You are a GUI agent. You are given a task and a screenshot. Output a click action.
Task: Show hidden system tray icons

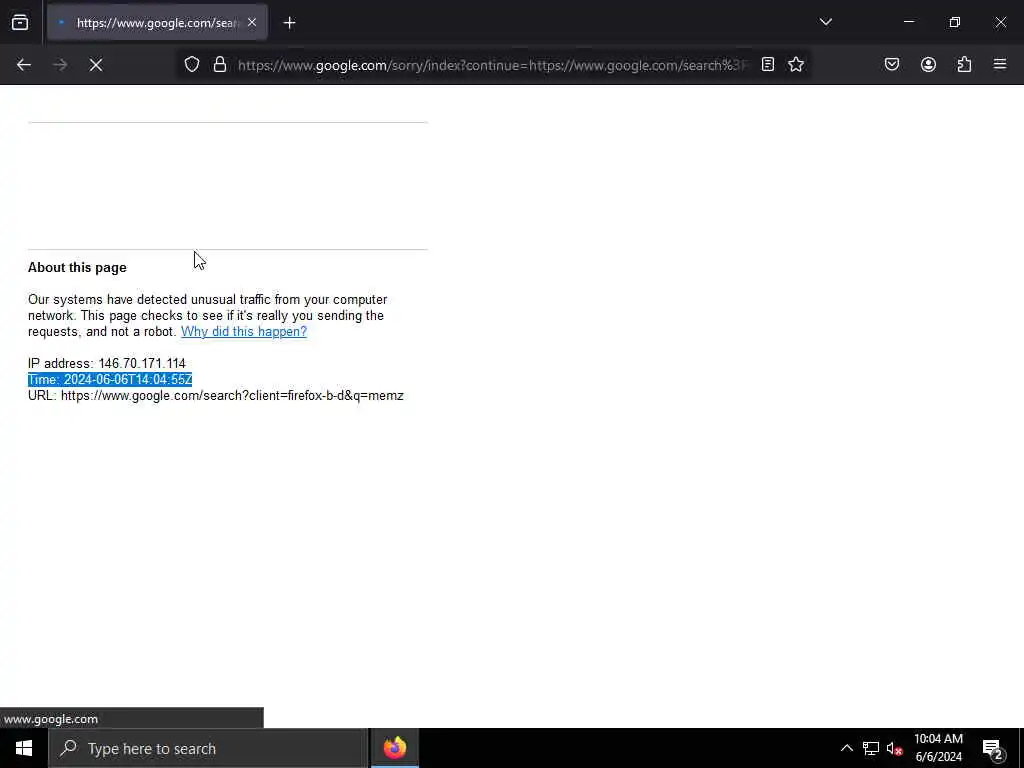click(846, 748)
